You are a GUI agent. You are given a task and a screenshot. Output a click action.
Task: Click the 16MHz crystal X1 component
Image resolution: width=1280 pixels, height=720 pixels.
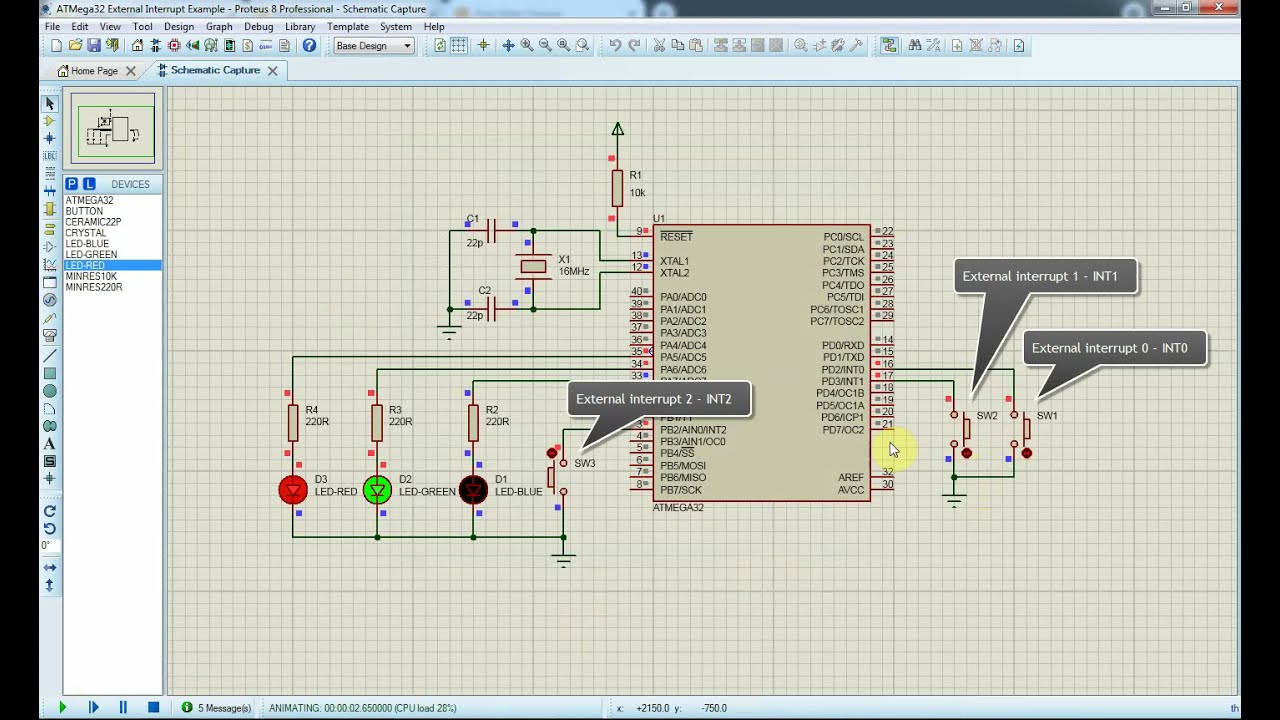[x=534, y=266]
